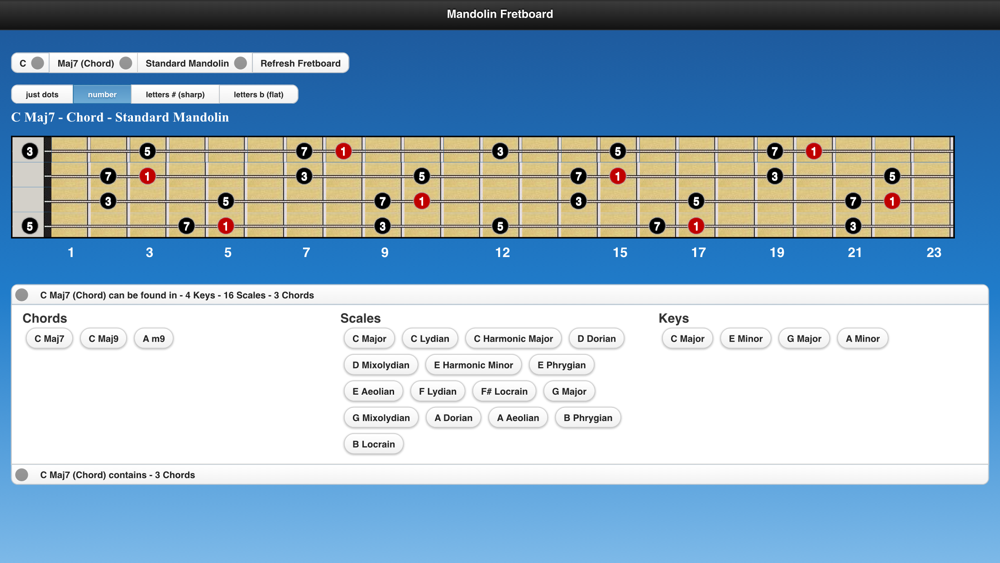This screenshot has height=563, width=1000.
Task: Select the A Aeolian scale
Action: click(x=518, y=418)
